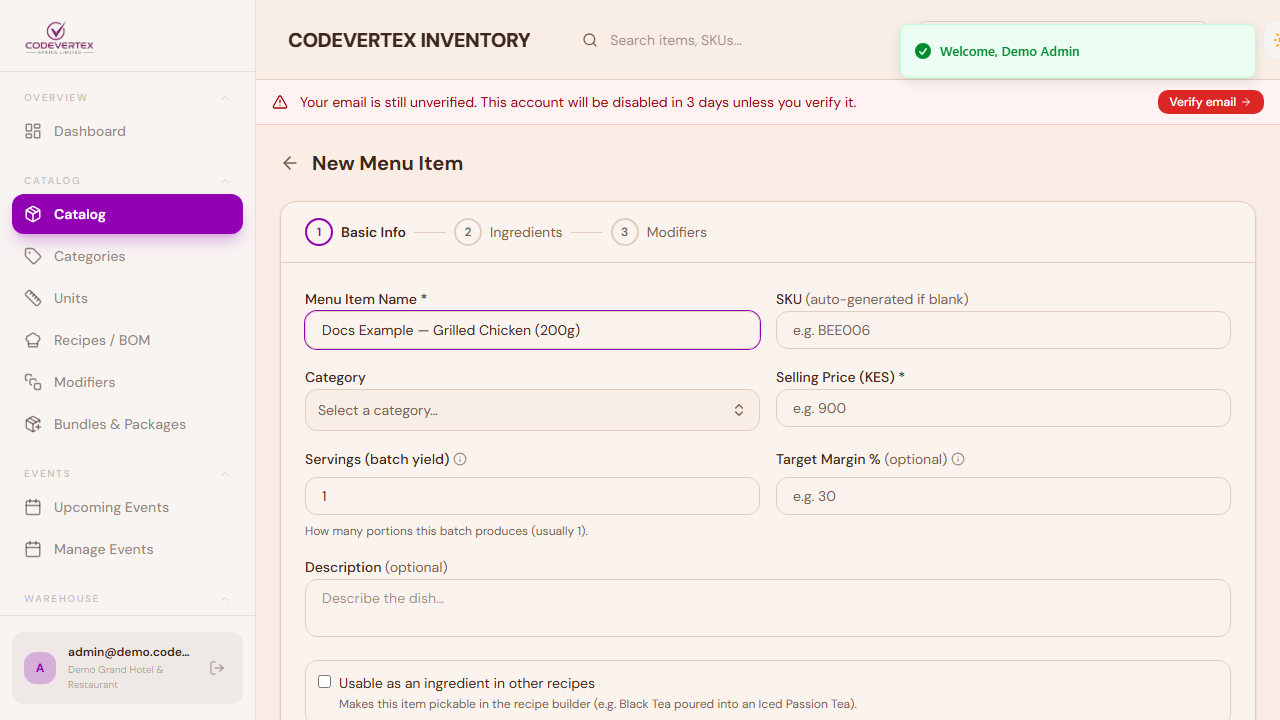Viewport: 1280px width, 720px height.
Task: Click the Menu Item Name field
Action: pos(532,330)
